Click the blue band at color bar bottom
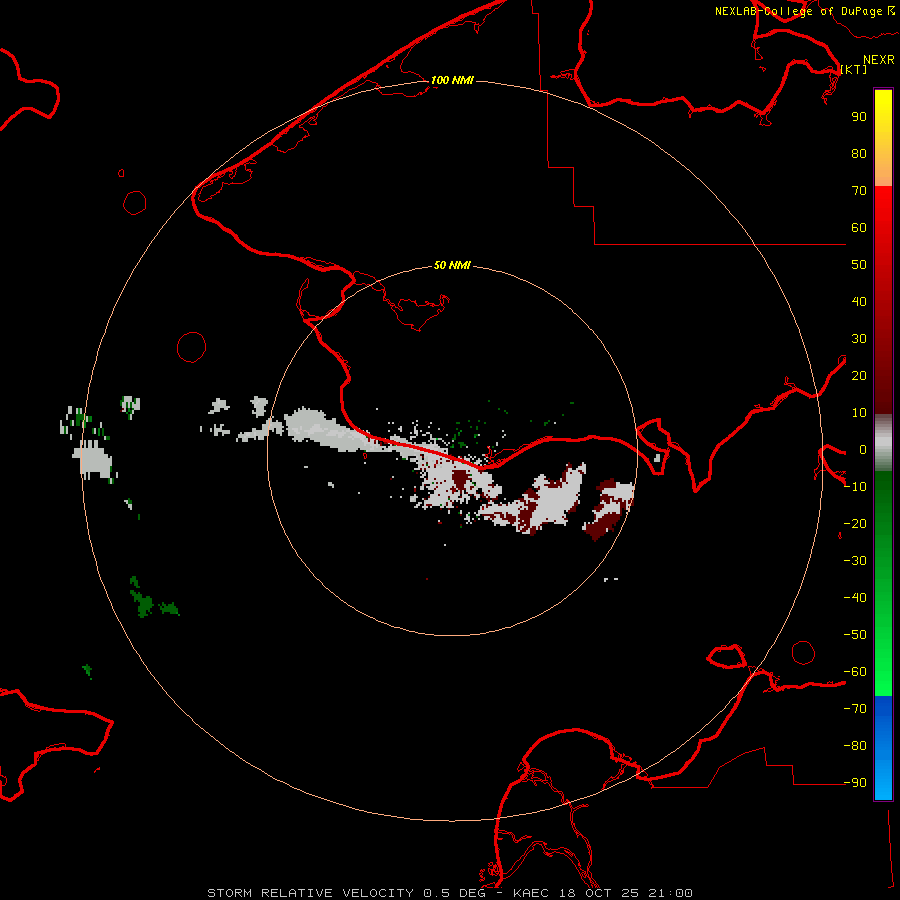The width and height of the screenshot is (900, 900). [x=883, y=747]
